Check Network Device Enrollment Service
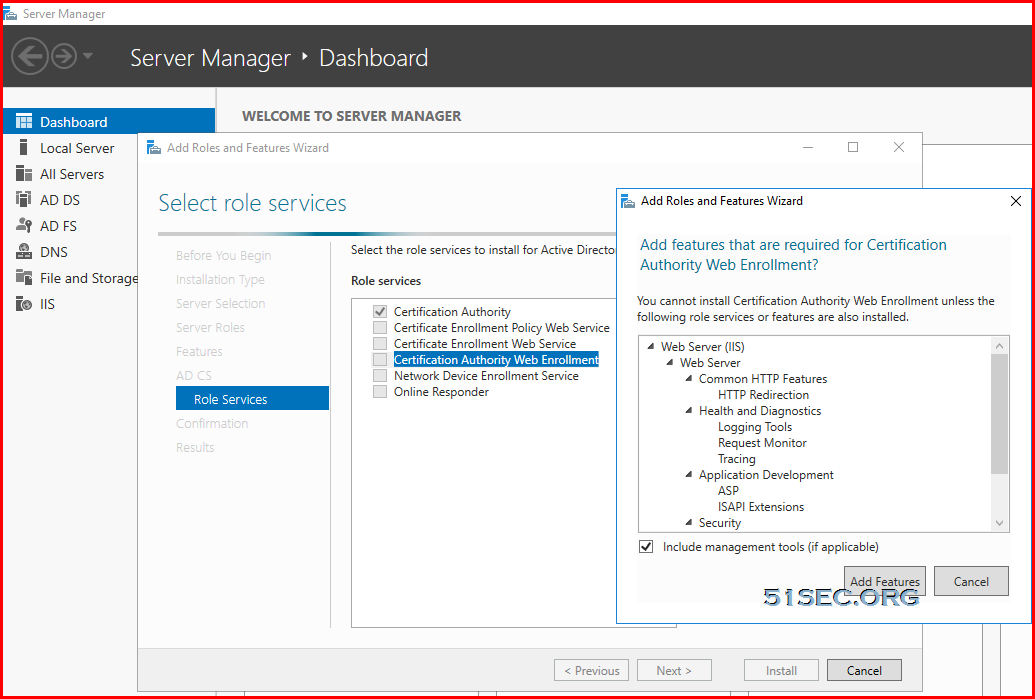 (x=380, y=376)
